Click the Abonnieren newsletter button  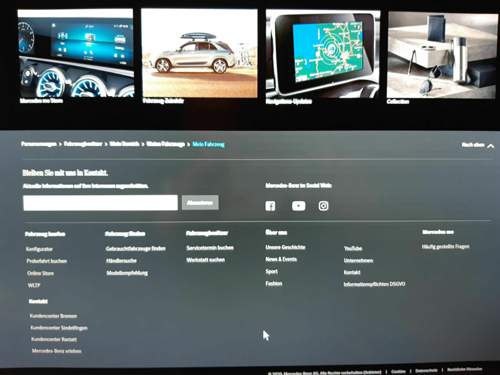pos(200,203)
